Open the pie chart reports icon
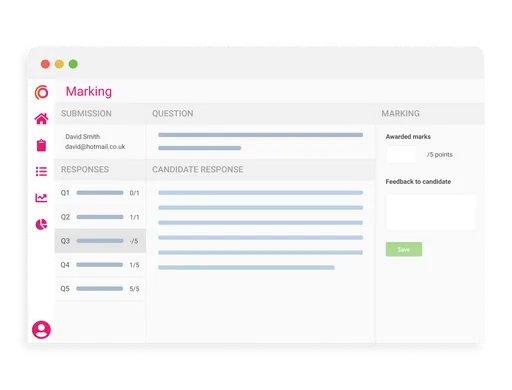The height and width of the screenshot is (390, 512). click(x=41, y=224)
